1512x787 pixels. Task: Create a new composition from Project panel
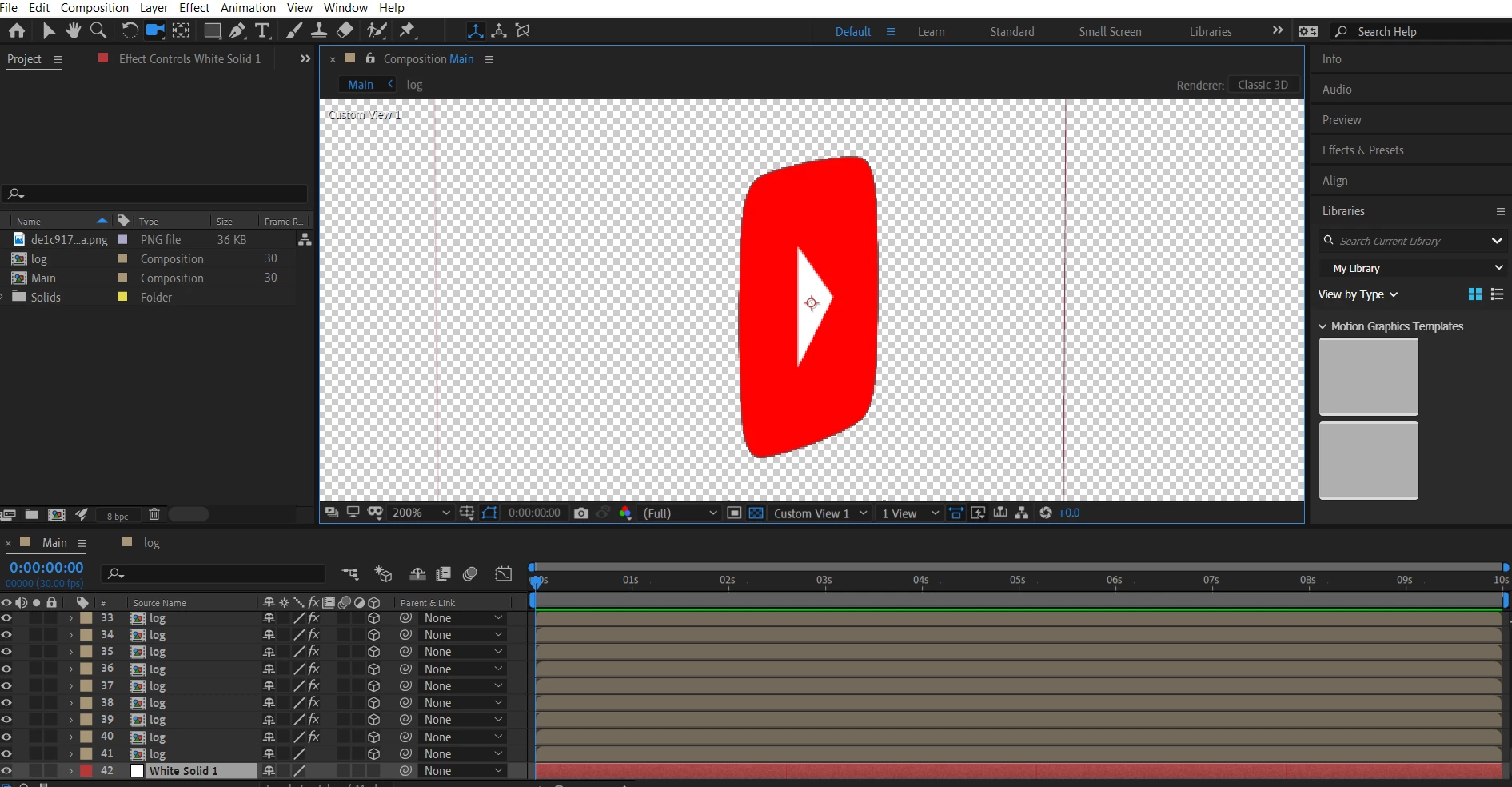coord(57,515)
